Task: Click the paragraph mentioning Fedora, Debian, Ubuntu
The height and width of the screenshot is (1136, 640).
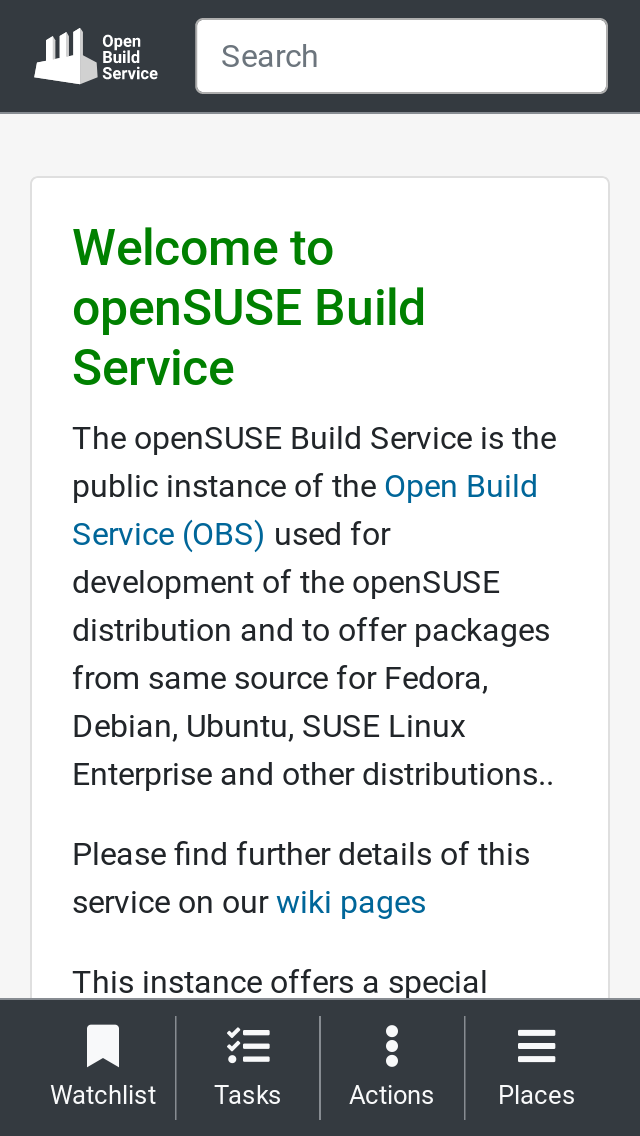Action: [x=280, y=680]
